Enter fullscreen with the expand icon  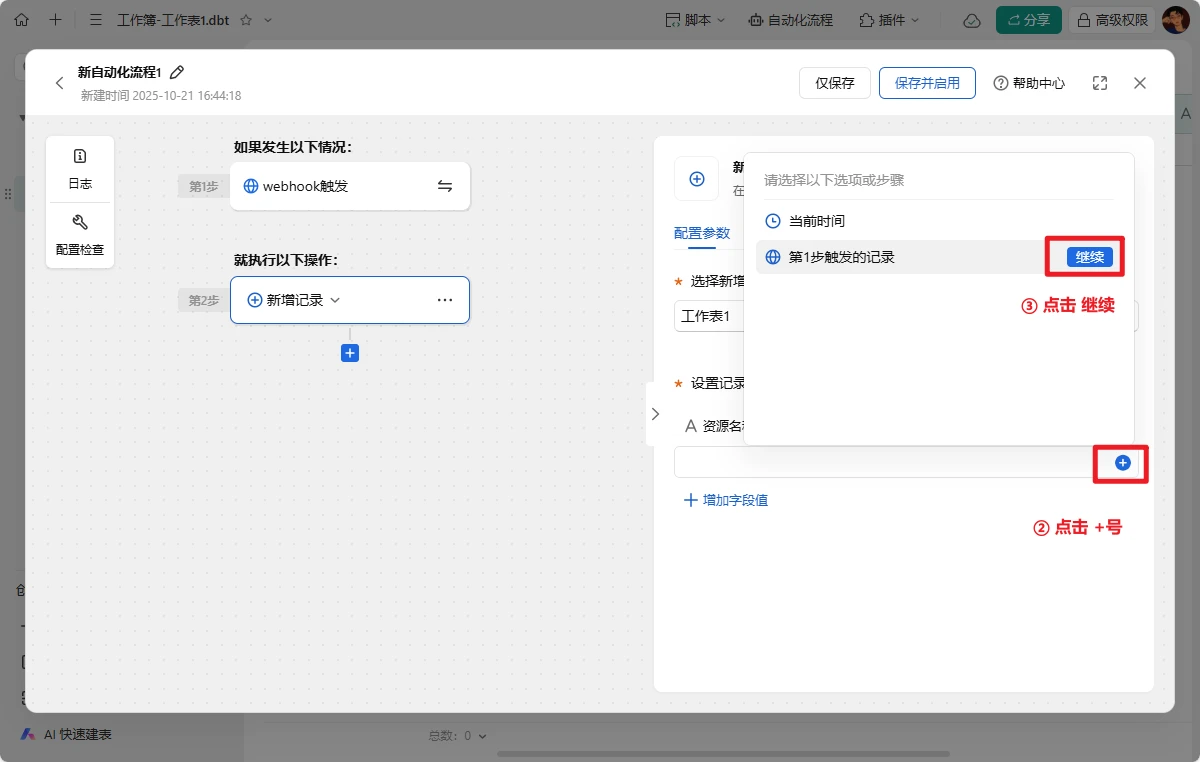tap(1100, 83)
